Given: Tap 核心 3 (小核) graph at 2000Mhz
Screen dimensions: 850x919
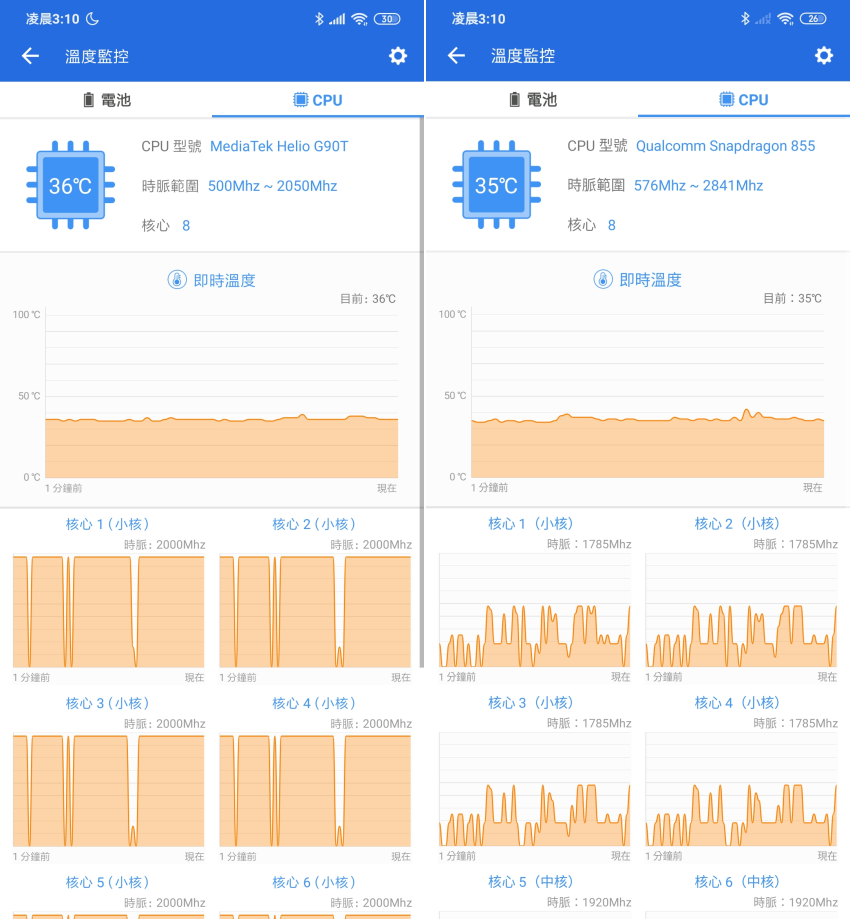Looking at the screenshot, I should tap(108, 790).
